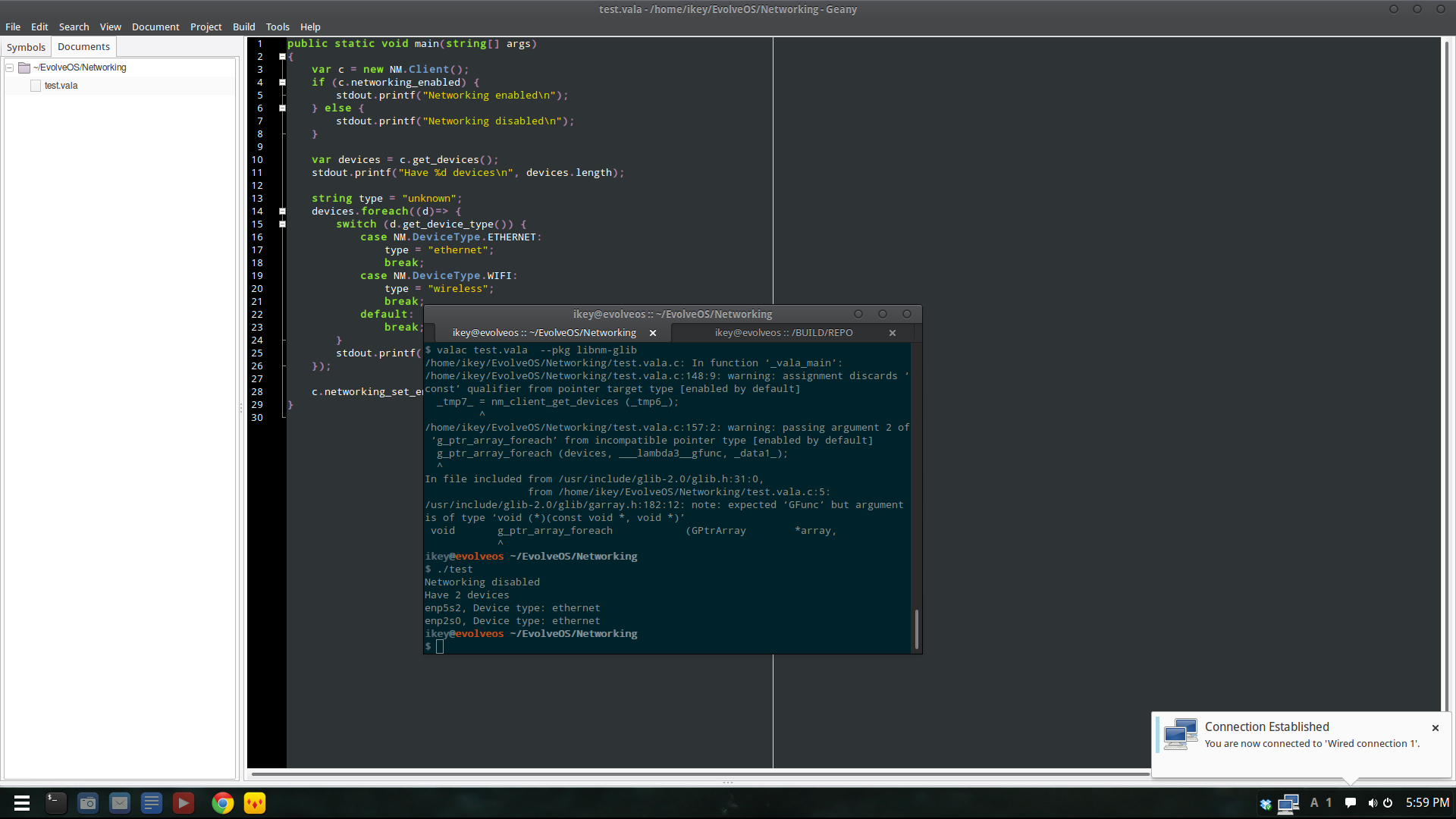Viewport: 1456px width, 819px height.
Task: Open the Project menu
Action: pos(206,27)
